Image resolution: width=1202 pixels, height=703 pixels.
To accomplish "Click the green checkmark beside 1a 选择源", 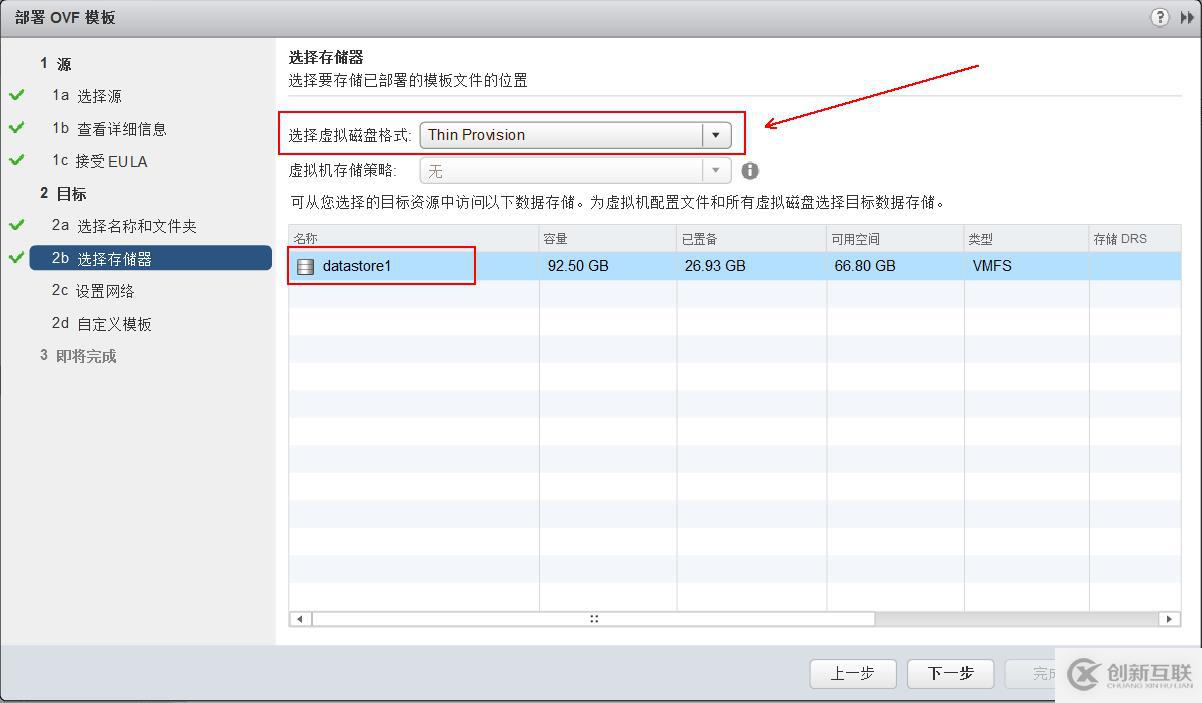I will [18, 96].
